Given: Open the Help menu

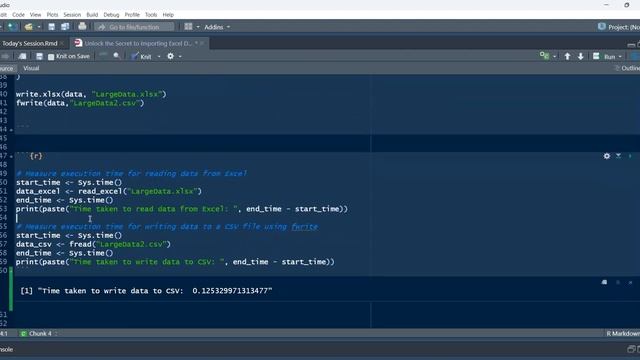Looking at the screenshot, I should point(168,15).
